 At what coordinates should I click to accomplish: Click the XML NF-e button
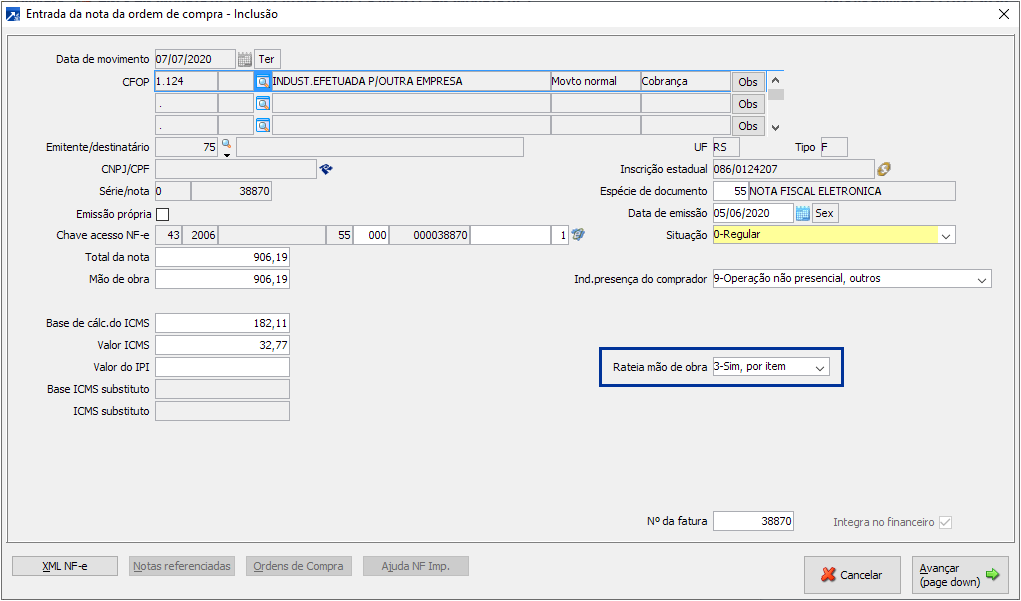click(64, 566)
